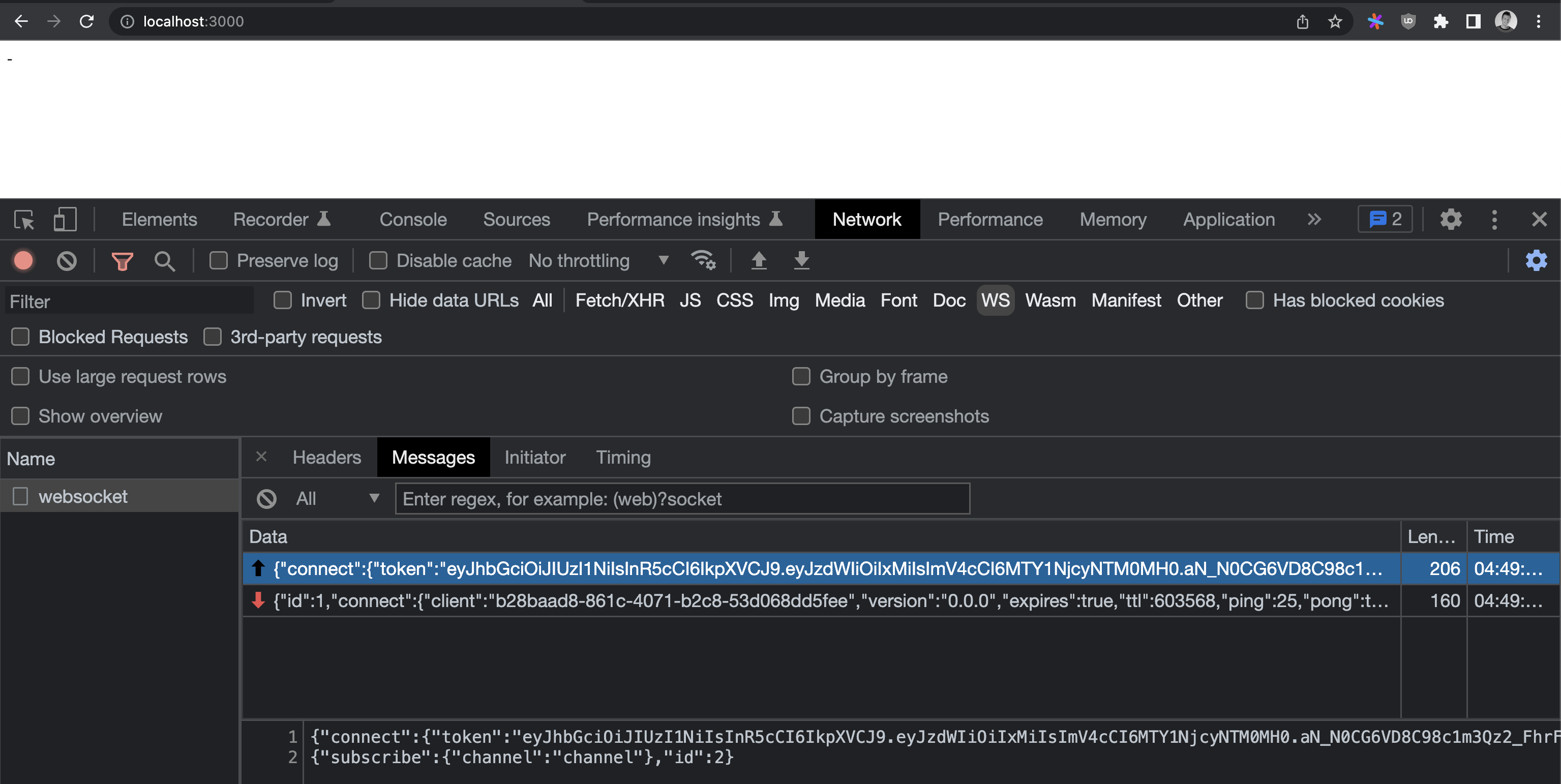Share this page from the address bar
Viewport: 1561px width, 784px height.
pos(1302,22)
